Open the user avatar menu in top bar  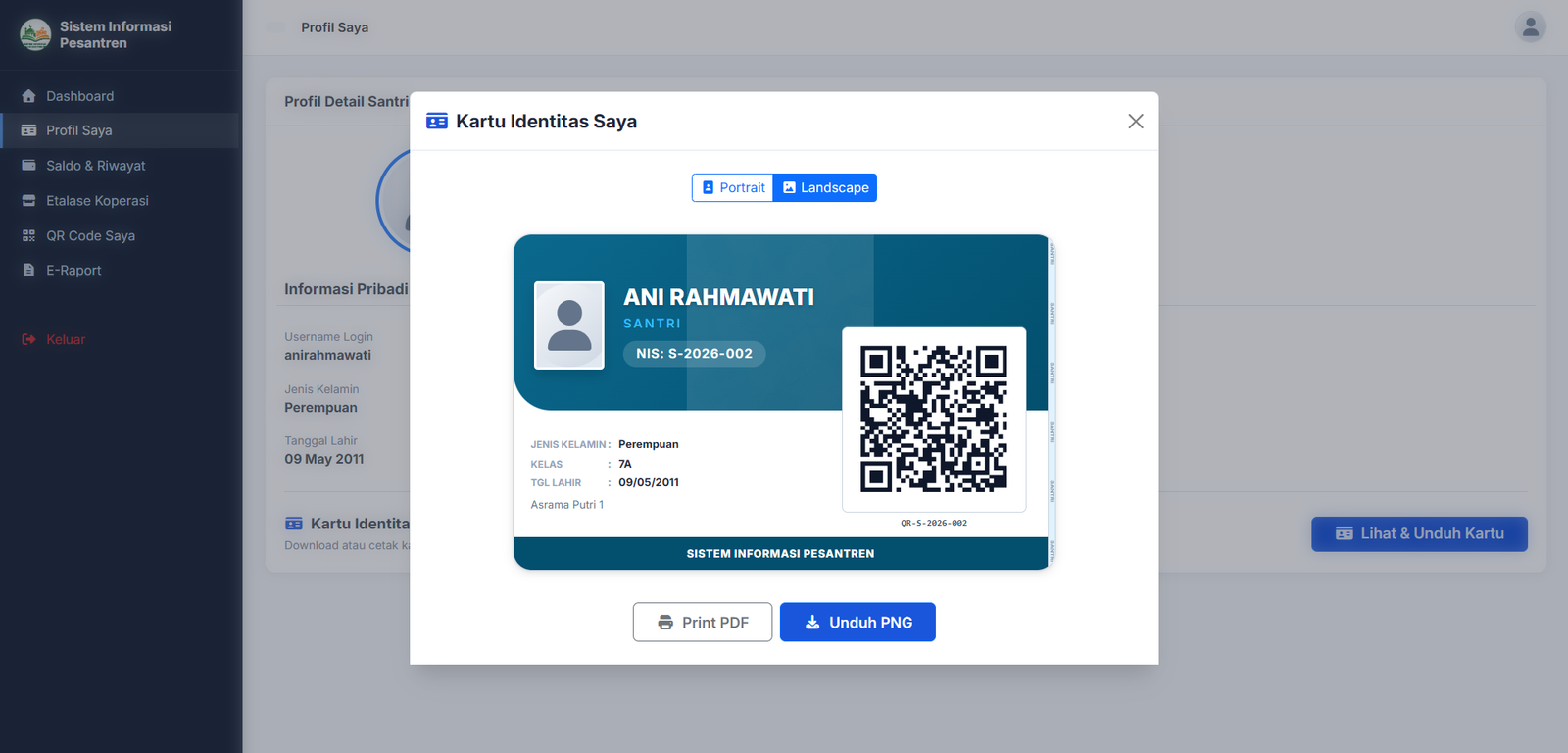1530,27
